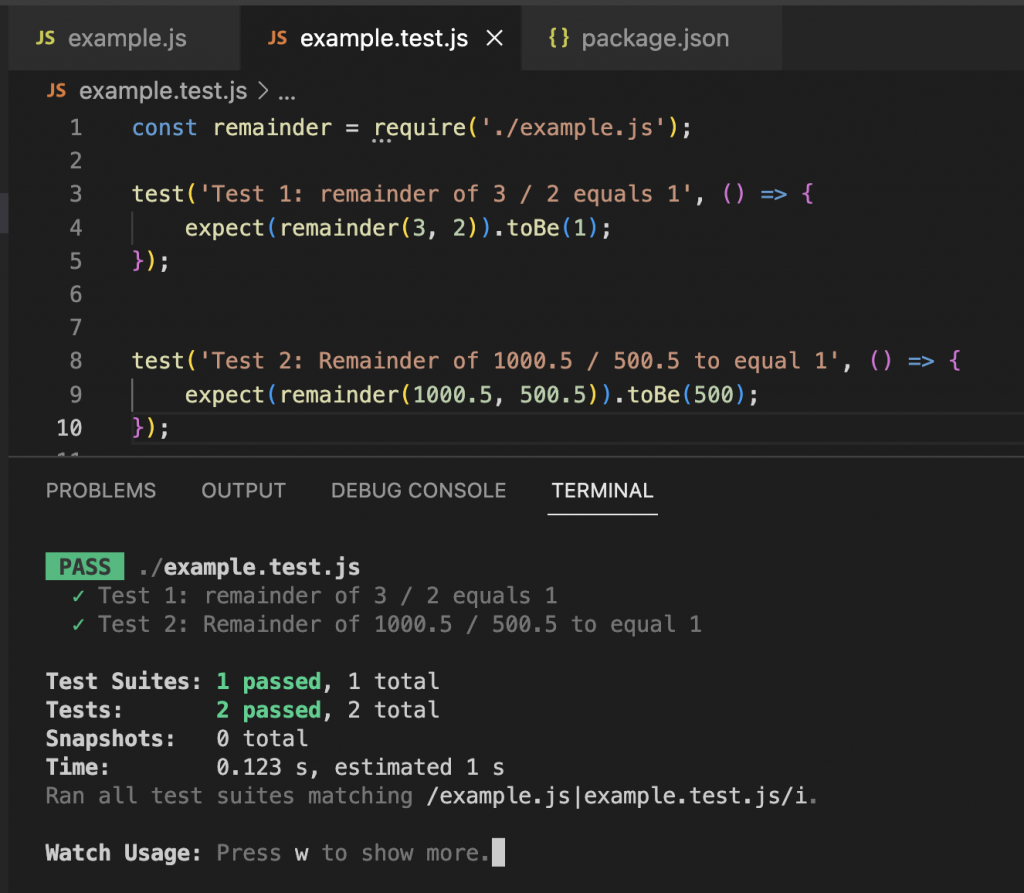Click the JS icon on example.js tab
The height and width of the screenshot is (893, 1024).
(45, 39)
